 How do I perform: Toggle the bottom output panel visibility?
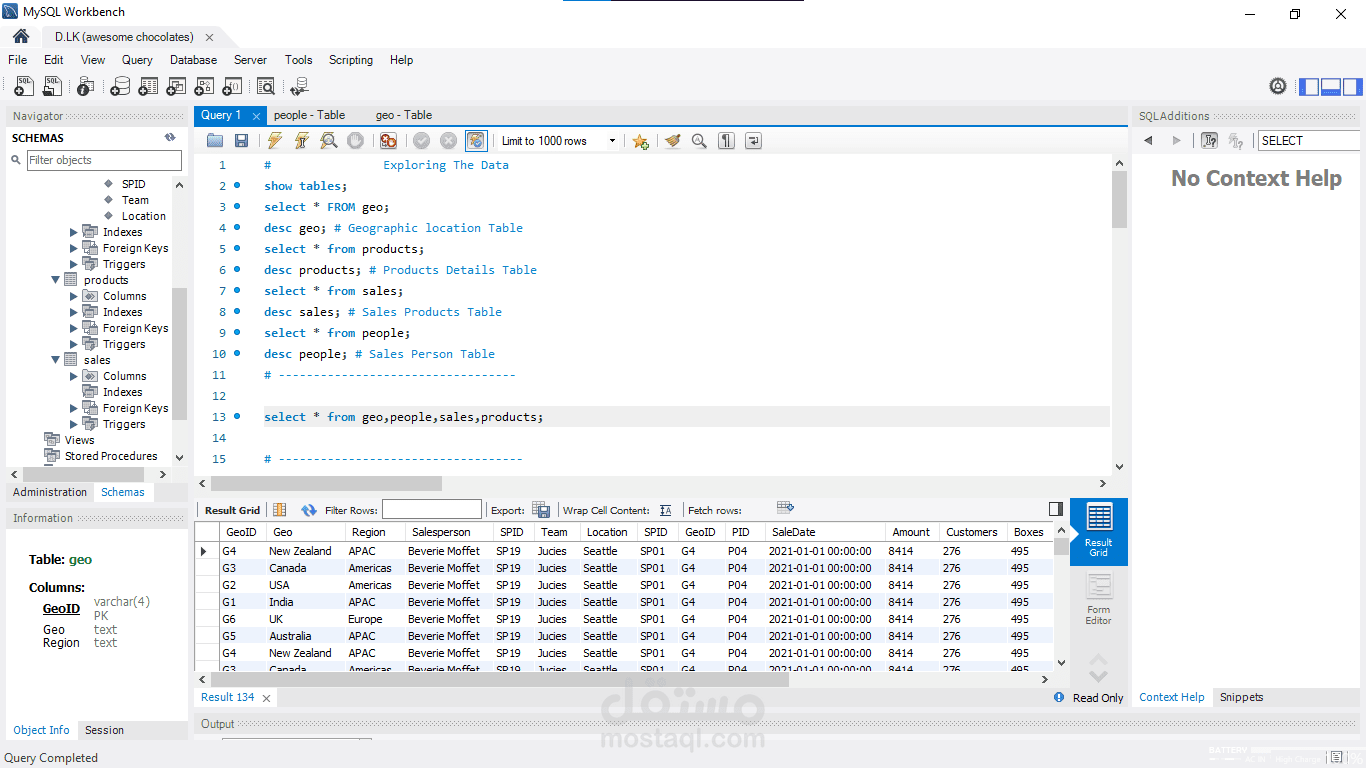point(1331,87)
